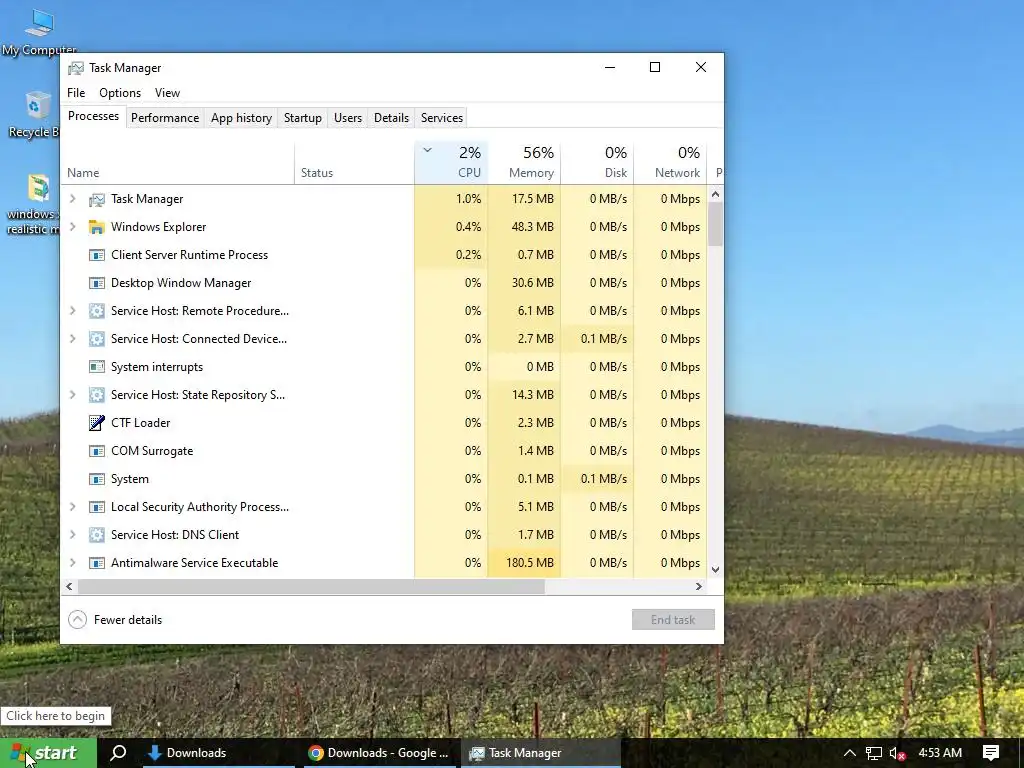
Task: Click the Service Host: Connected Device gear icon
Action: (97, 339)
